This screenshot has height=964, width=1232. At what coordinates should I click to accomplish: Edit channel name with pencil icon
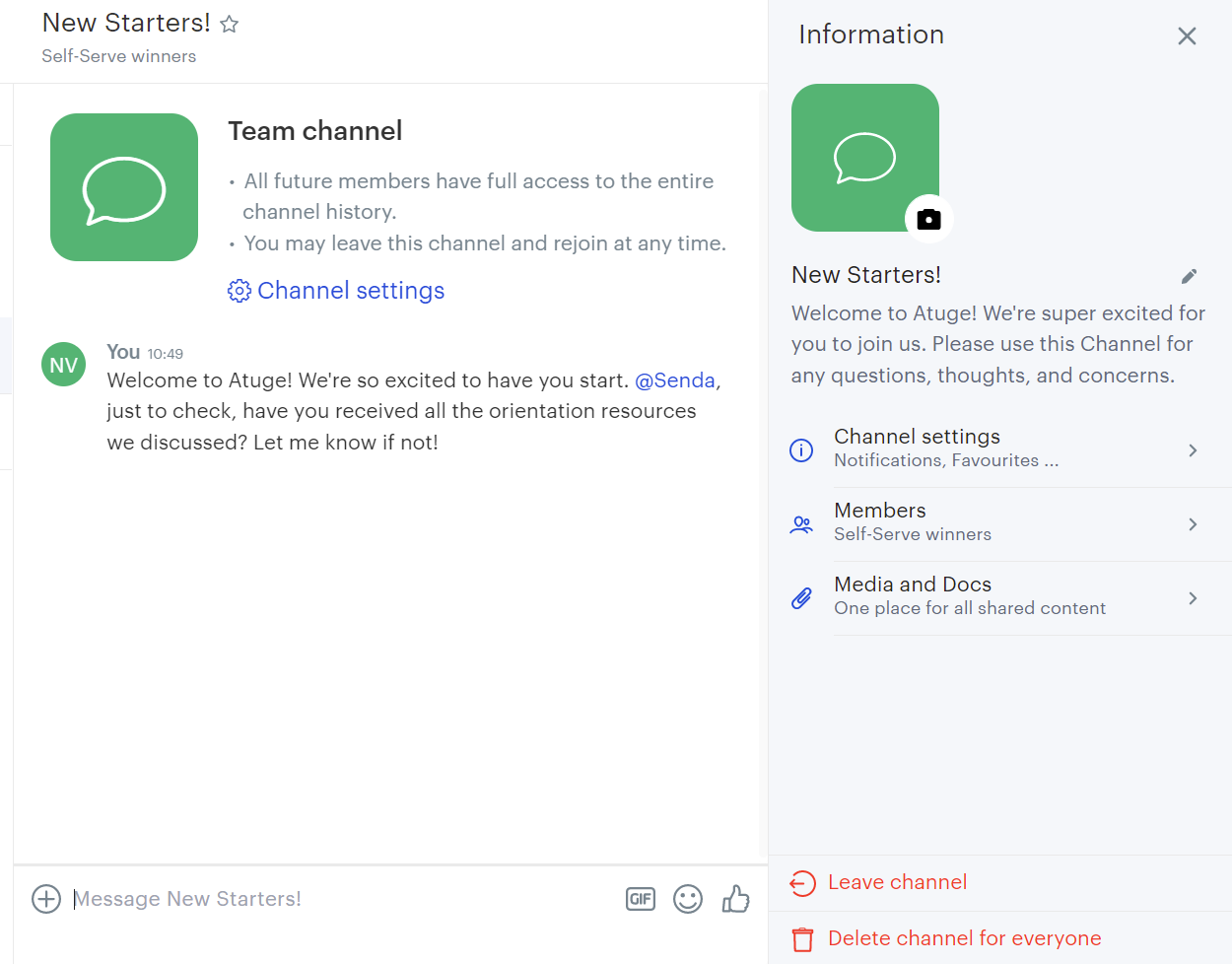point(1189,276)
